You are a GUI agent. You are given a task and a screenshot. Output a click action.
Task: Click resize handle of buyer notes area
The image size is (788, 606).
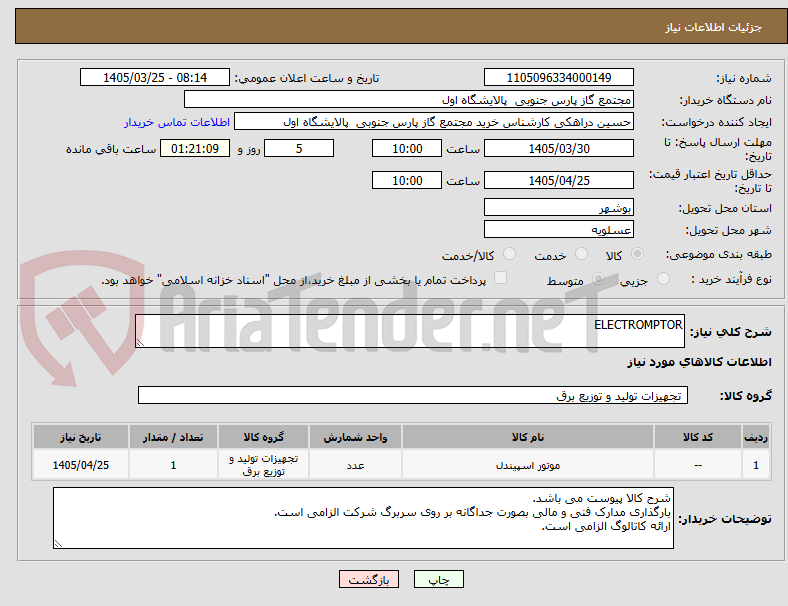pos(58,544)
